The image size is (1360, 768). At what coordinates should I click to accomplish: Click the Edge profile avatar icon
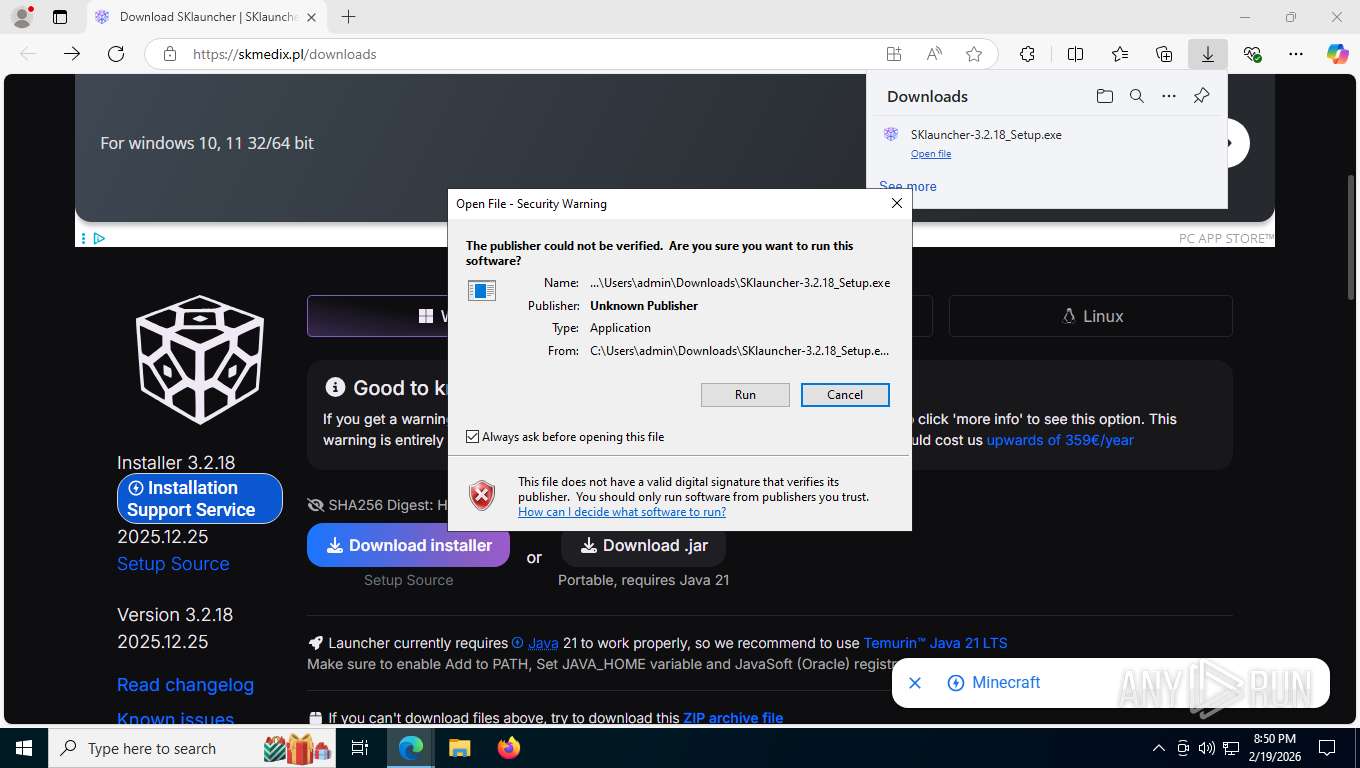[21, 17]
